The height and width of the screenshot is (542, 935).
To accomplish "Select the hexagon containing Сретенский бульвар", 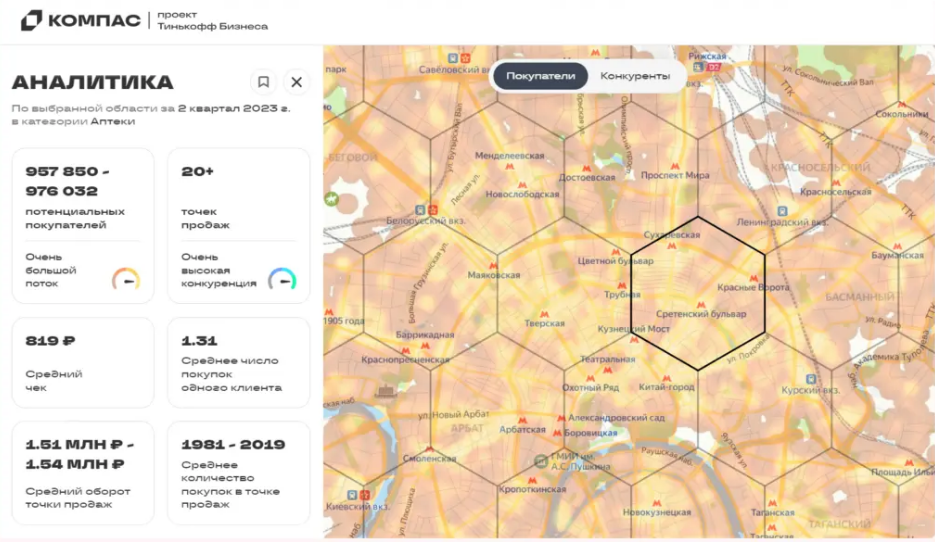I will [x=698, y=295].
